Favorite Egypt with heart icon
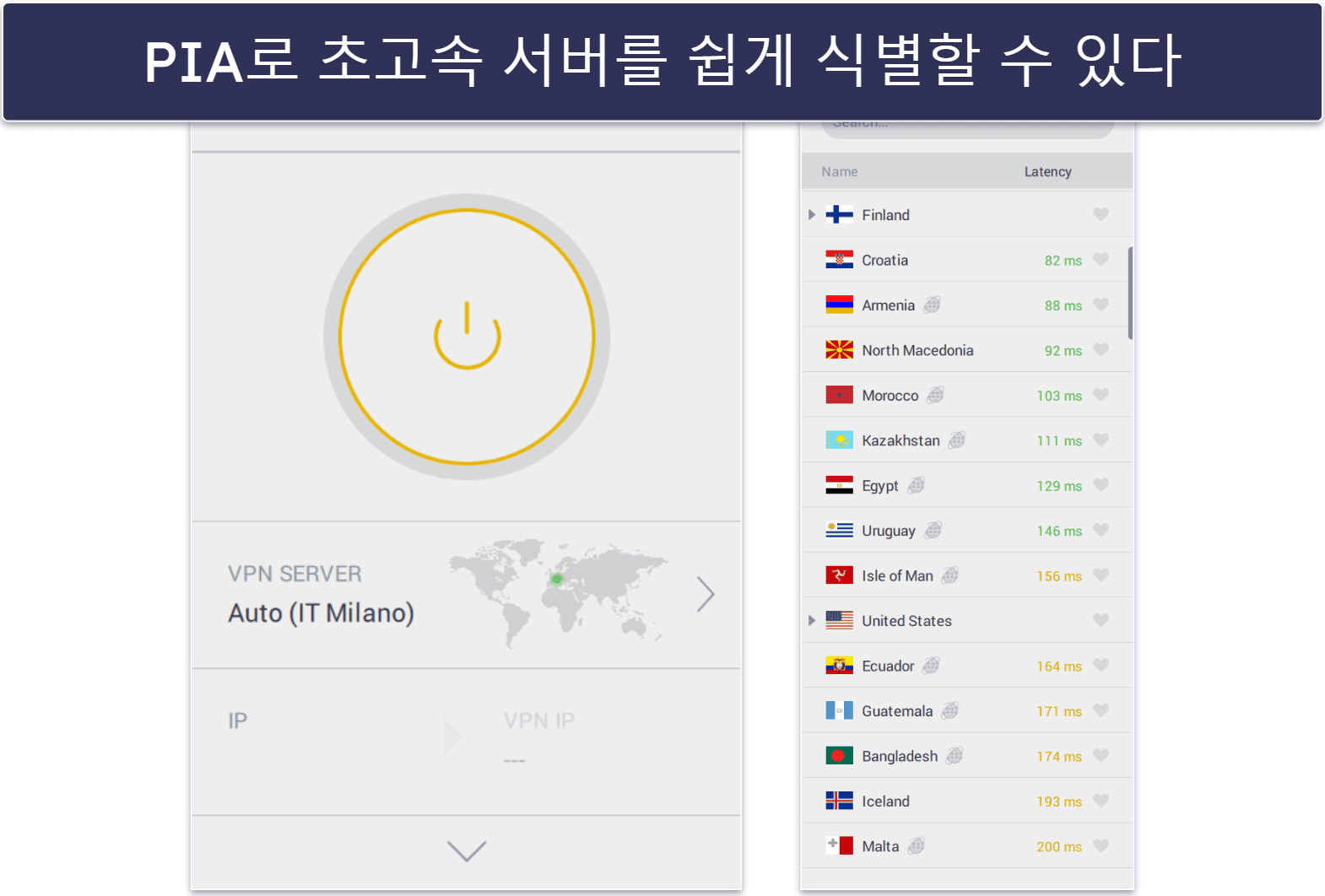1325x896 pixels. pyautogui.click(x=1101, y=485)
